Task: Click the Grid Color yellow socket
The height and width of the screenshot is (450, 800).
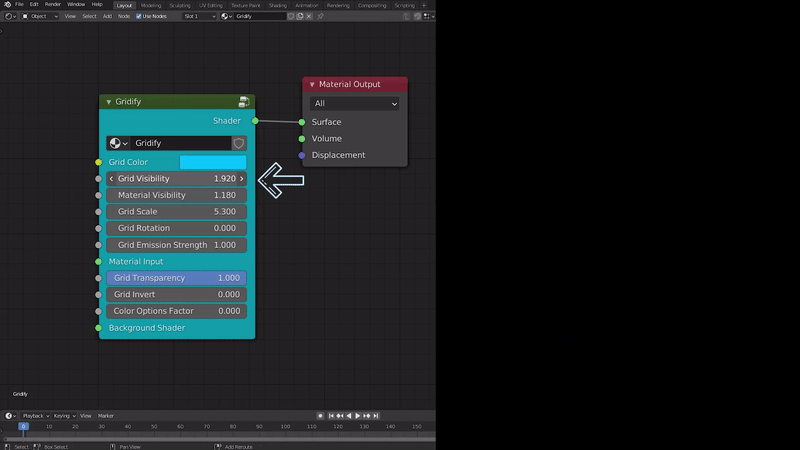Action: click(x=98, y=162)
